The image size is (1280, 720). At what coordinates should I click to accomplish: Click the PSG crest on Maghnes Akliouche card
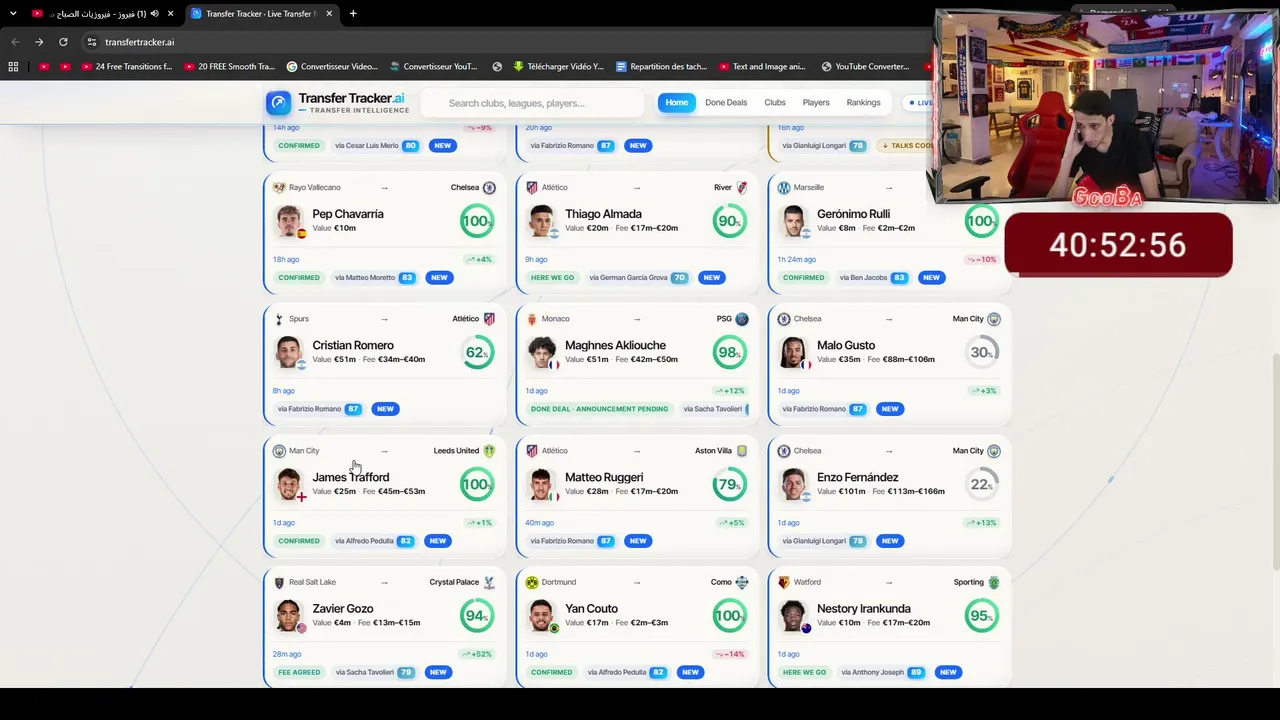coord(742,319)
